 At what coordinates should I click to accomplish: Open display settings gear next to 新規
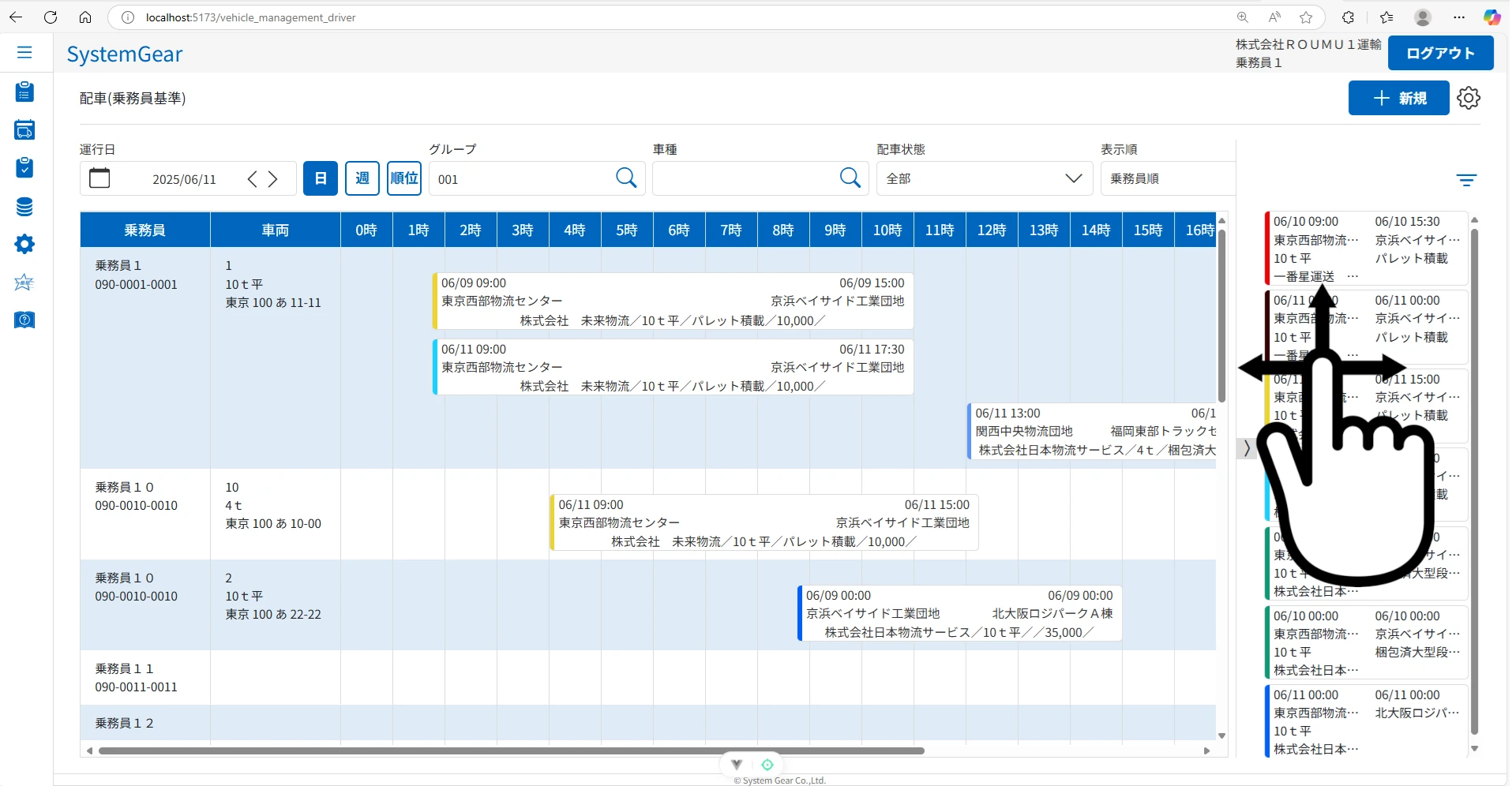coord(1469,98)
